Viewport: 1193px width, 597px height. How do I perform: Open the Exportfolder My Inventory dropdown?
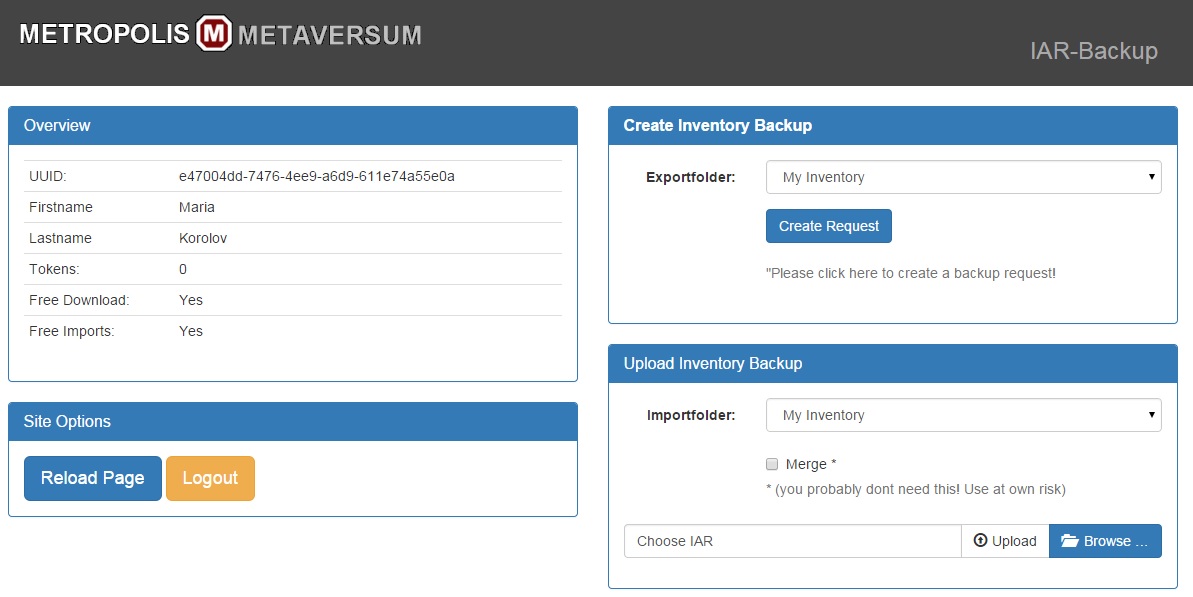coord(963,177)
